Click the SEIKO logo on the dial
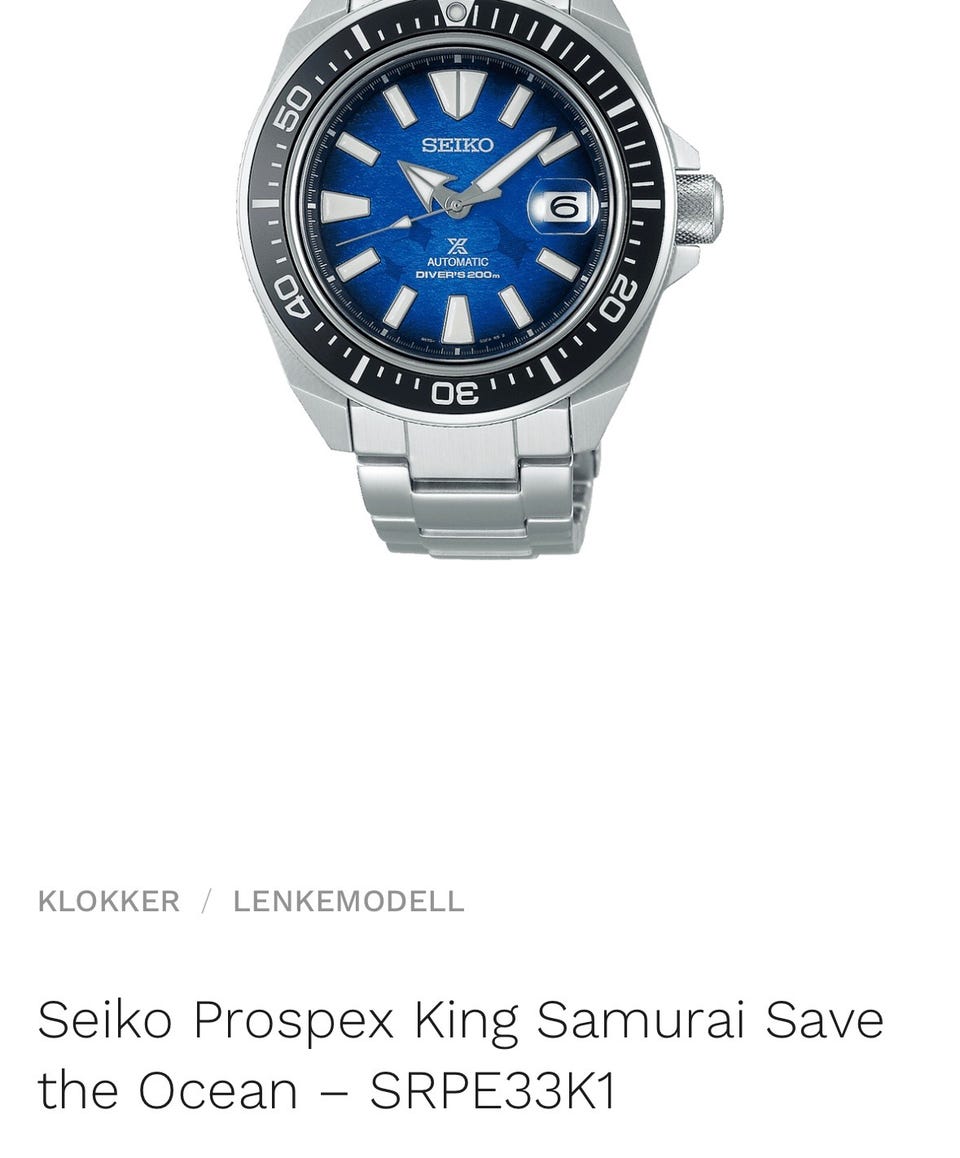This screenshot has height=1158, width=960. [x=457, y=145]
